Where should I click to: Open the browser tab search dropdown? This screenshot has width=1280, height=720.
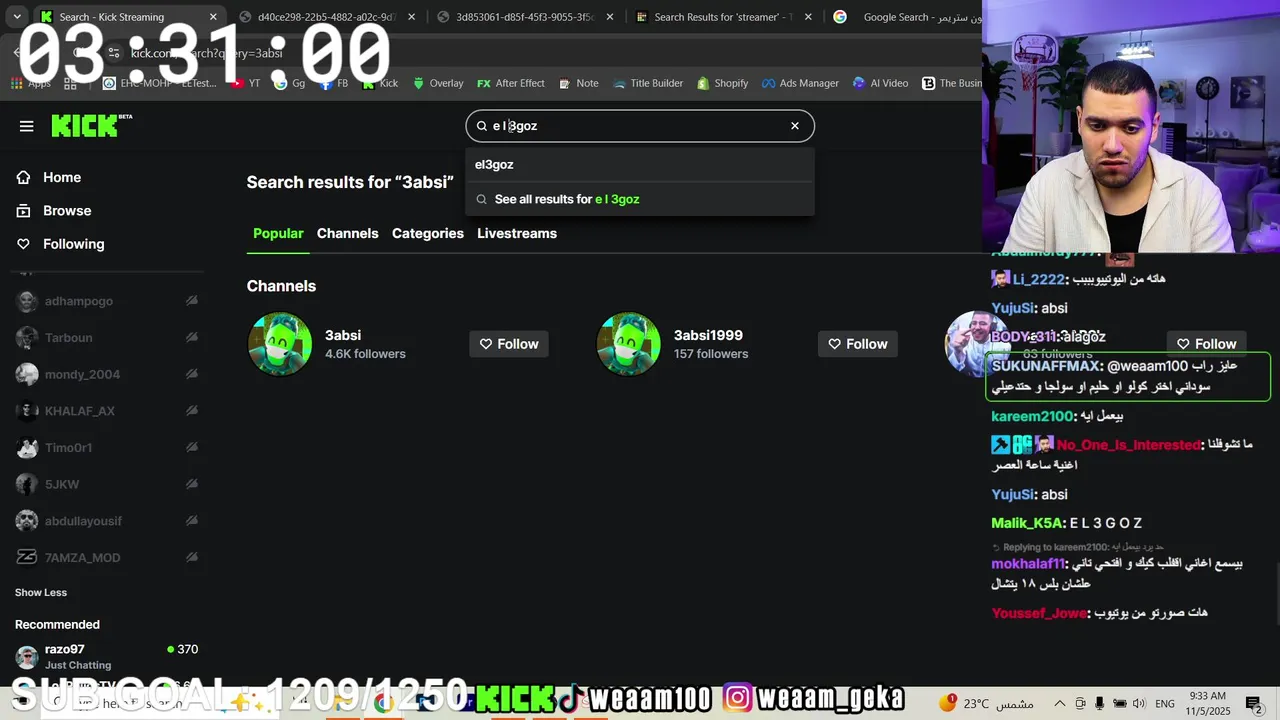[17, 17]
